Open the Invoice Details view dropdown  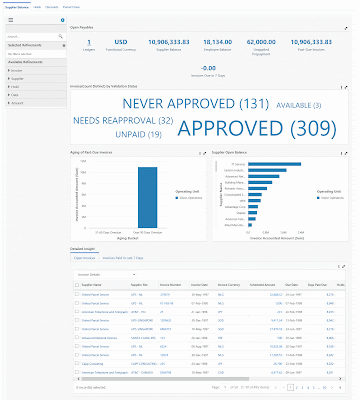tap(106, 275)
